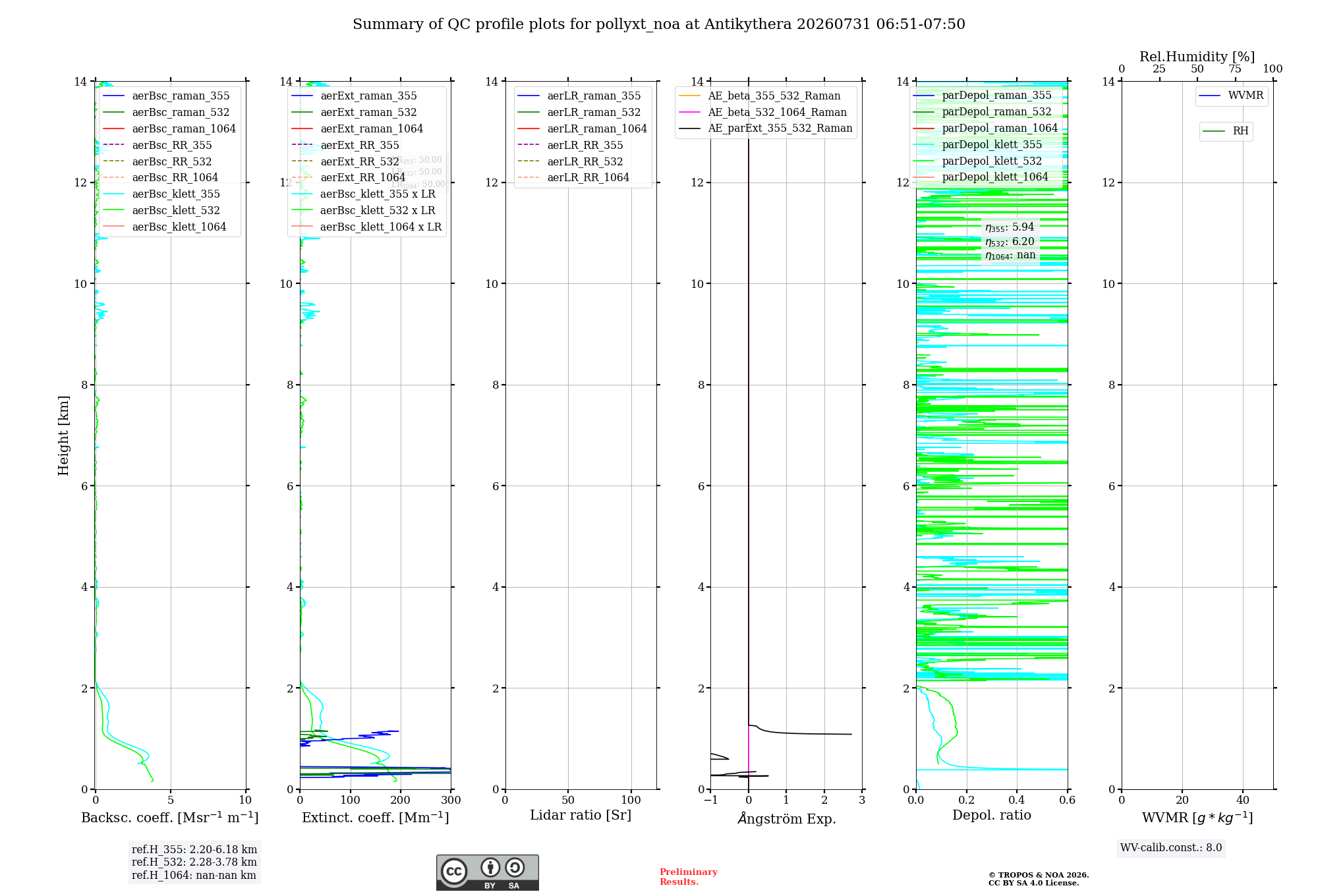1318x896 pixels.
Task: Select legend entry parDepol_klett_1064
Action: click(x=981, y=177)
